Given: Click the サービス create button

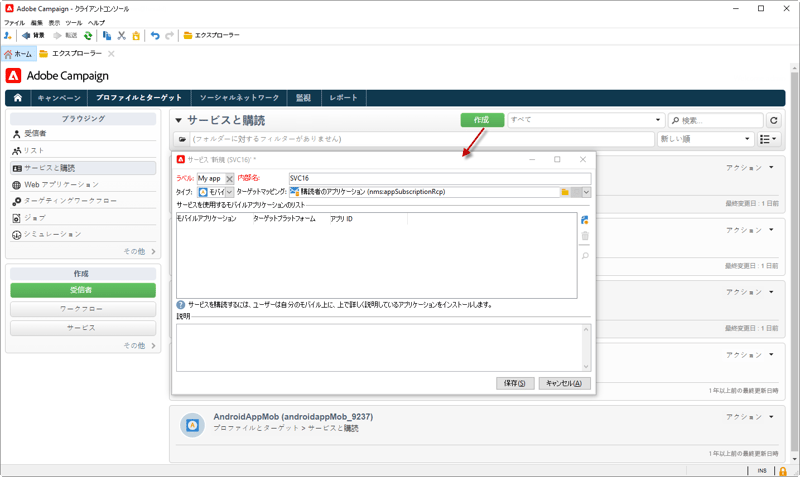Looking at the screenshot, I should pyautogui.click(x=83, y=328).
